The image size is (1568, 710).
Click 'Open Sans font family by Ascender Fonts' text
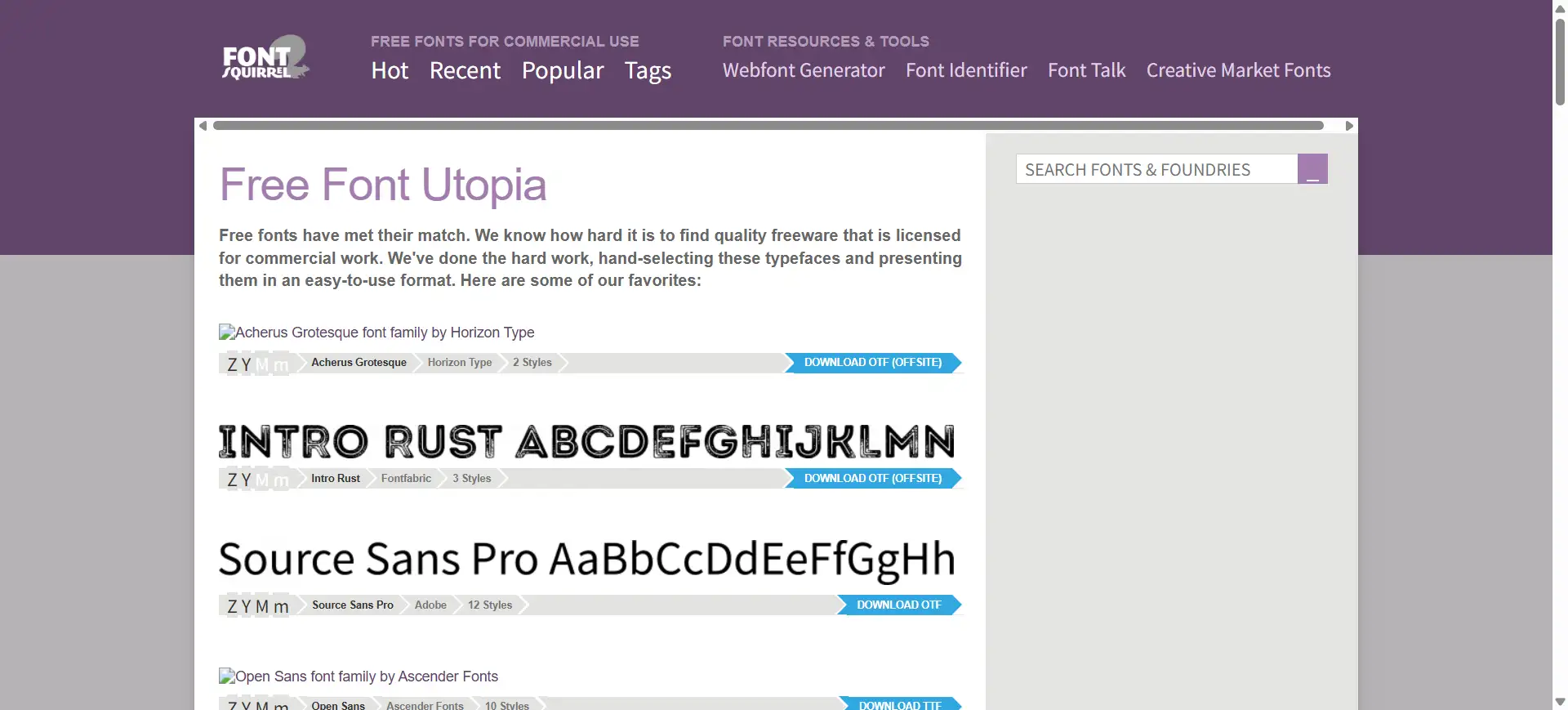pyautogui.click(x=367, y=677)
